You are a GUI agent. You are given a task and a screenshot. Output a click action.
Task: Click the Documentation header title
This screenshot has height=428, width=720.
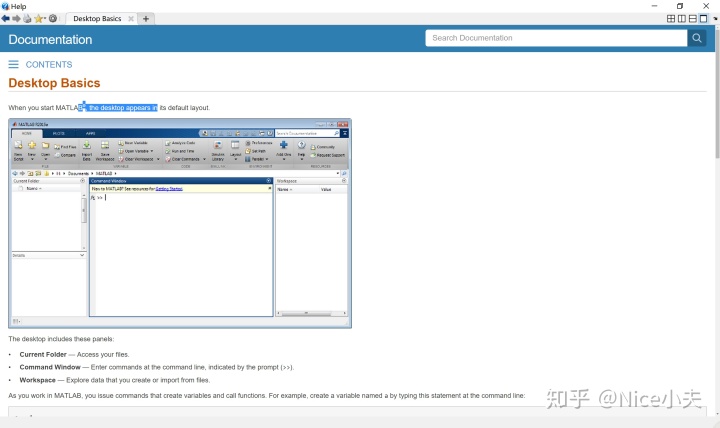(50, 39)
